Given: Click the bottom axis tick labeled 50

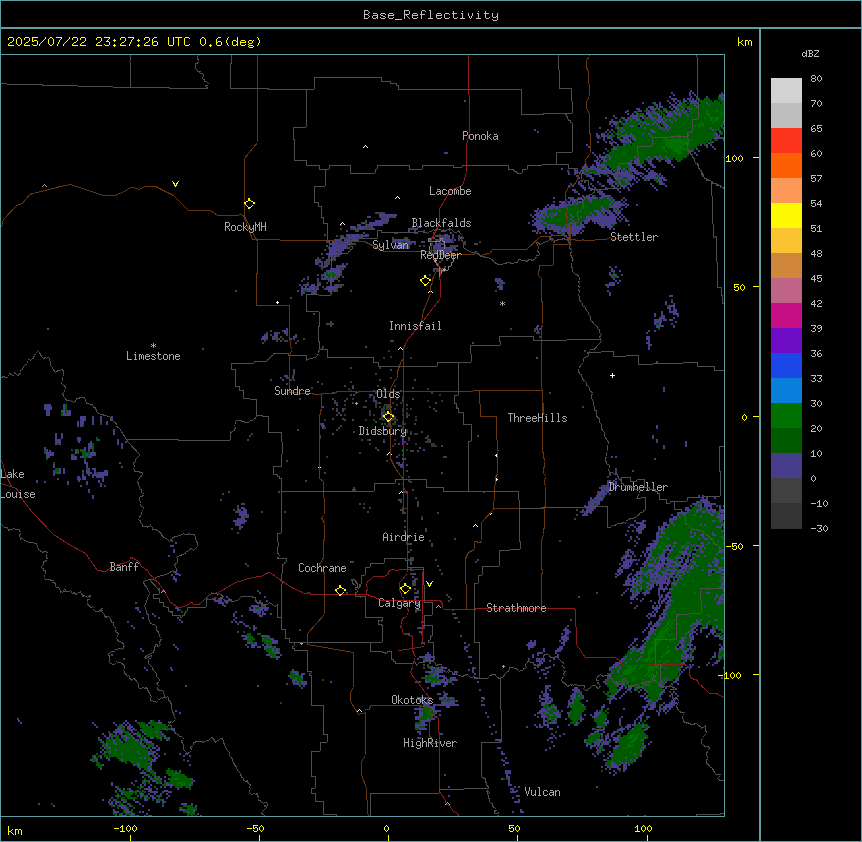Looking at the screenshot, I should (514, 828).
